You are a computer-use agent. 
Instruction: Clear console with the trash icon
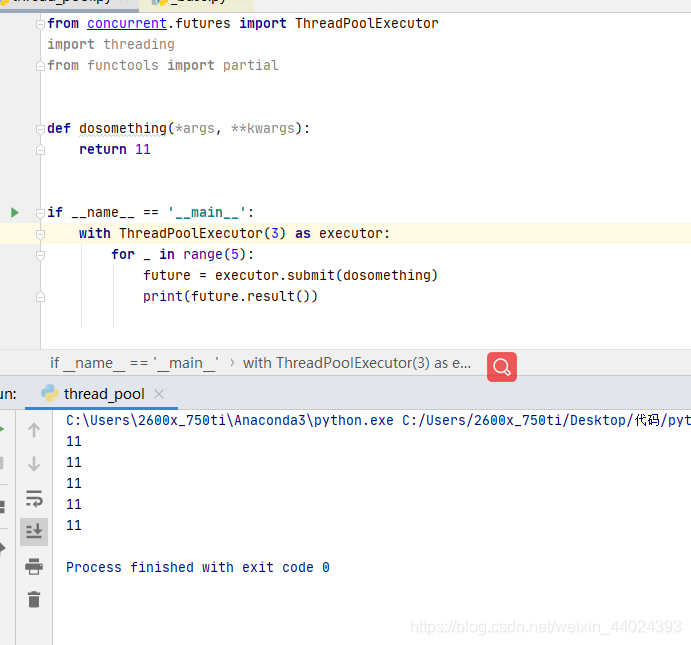click(34, 600)
